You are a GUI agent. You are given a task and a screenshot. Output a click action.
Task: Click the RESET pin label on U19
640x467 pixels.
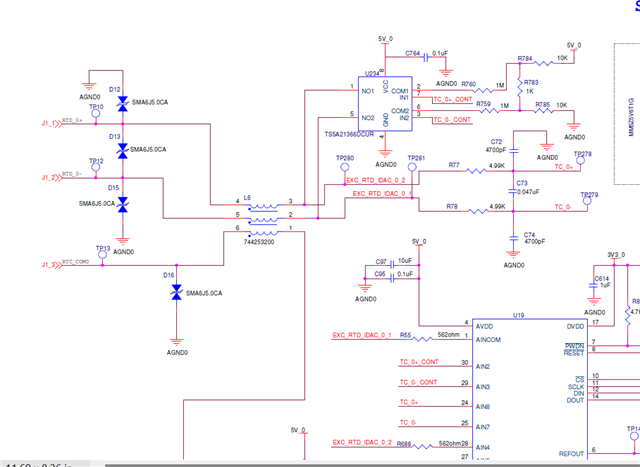pos(574,353)
